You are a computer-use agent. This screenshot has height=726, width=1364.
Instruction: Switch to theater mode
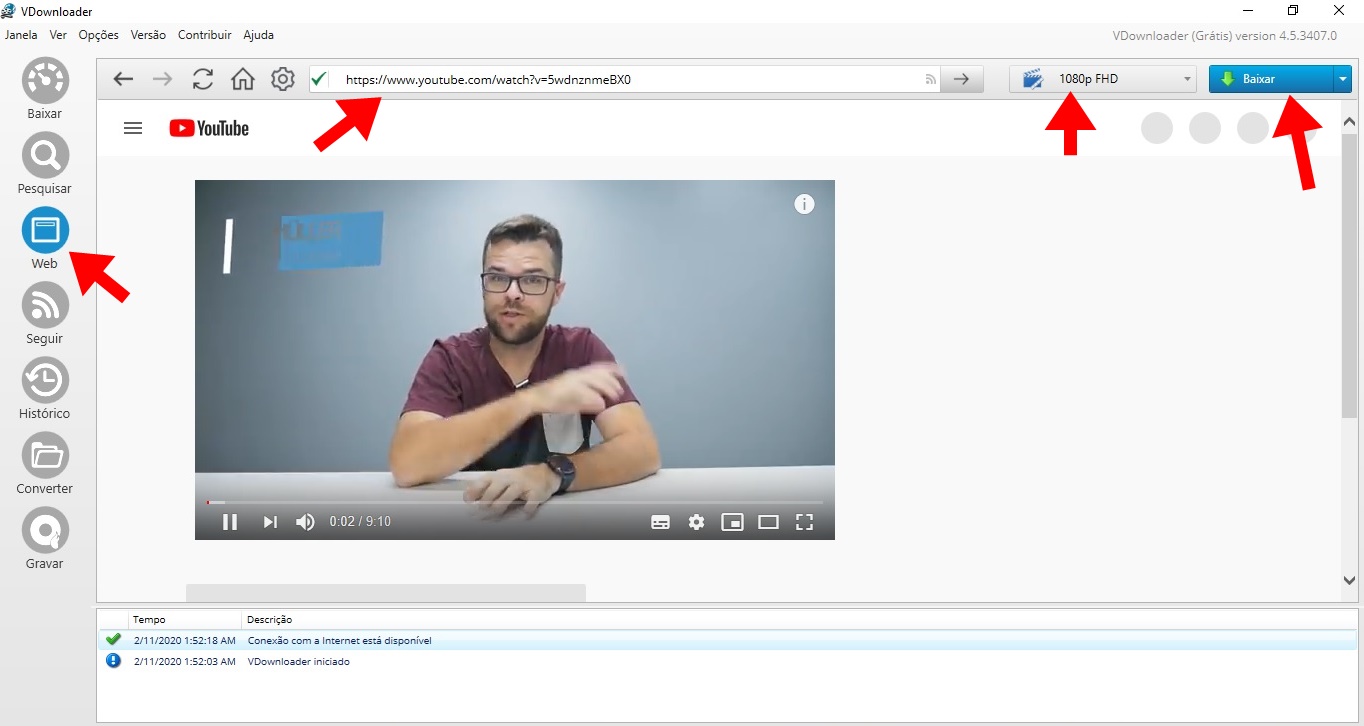click(768, 522)
